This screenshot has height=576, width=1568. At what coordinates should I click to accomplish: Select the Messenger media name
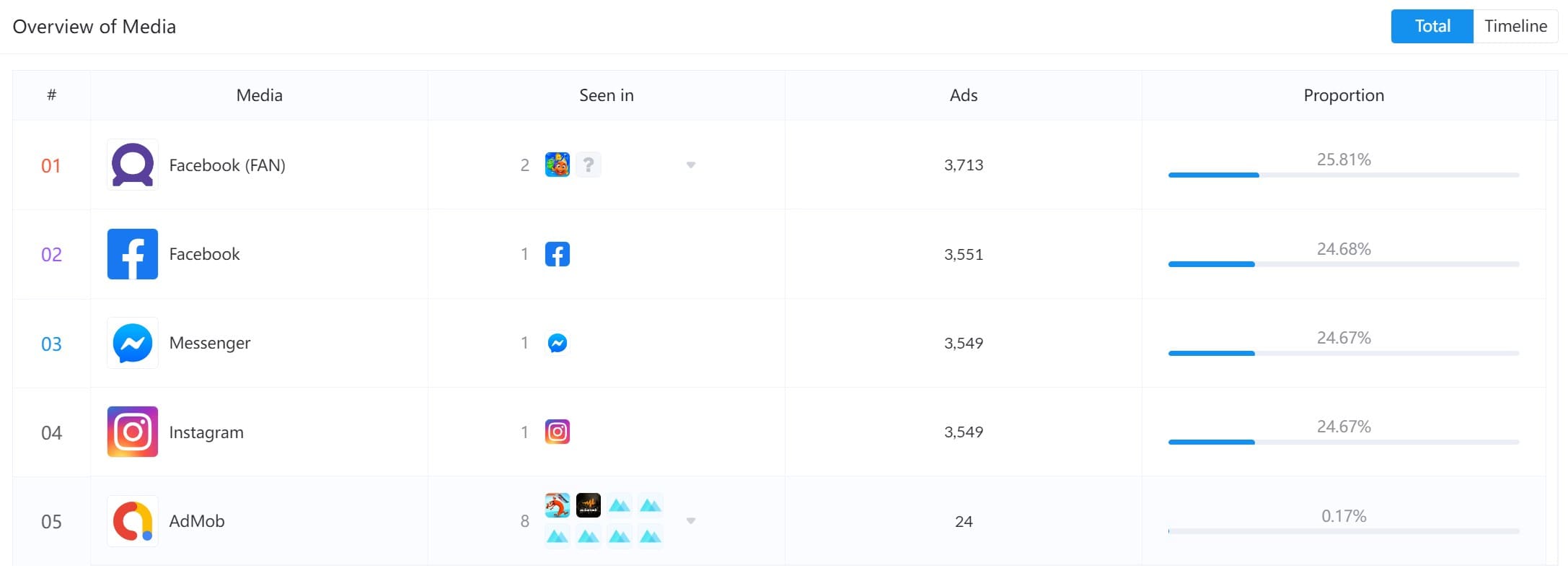point(210,343)
